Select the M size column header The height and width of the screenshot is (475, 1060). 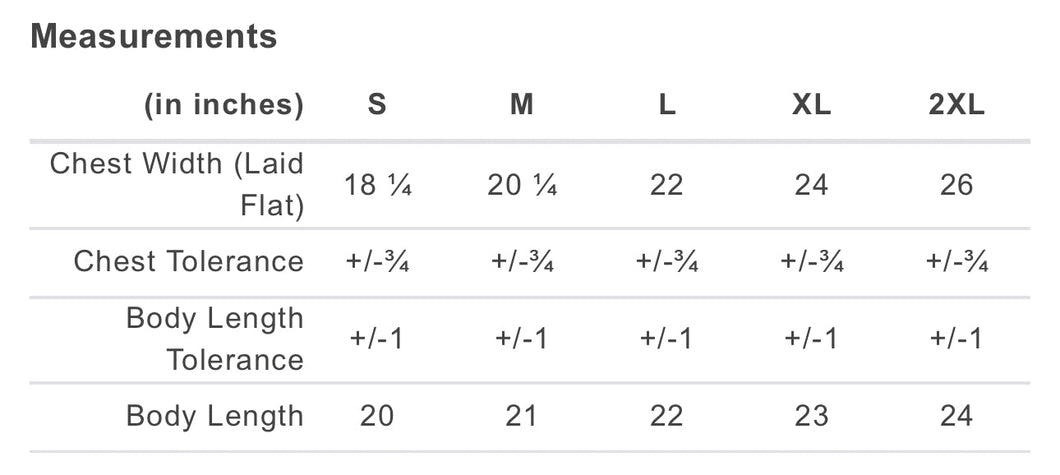point(521,105)
